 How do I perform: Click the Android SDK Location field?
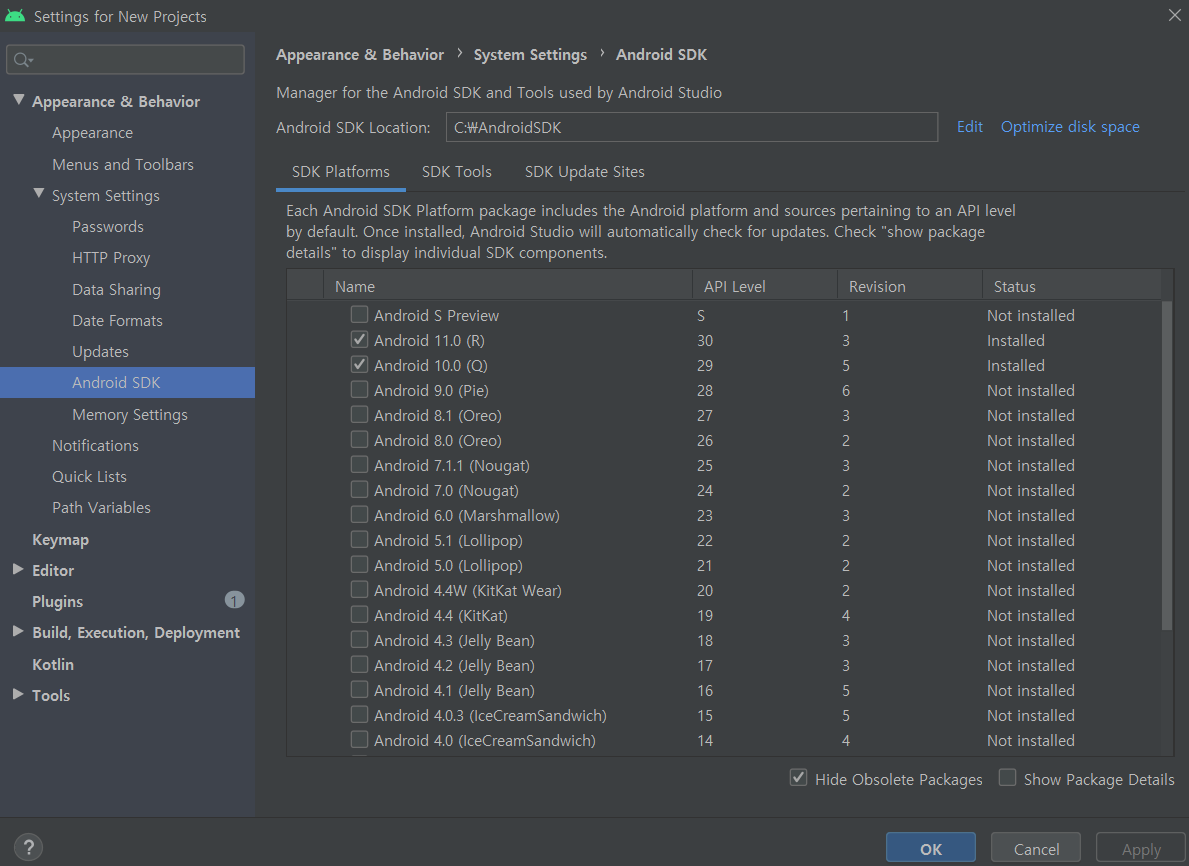pyautogui.click(x=692, y=127)
